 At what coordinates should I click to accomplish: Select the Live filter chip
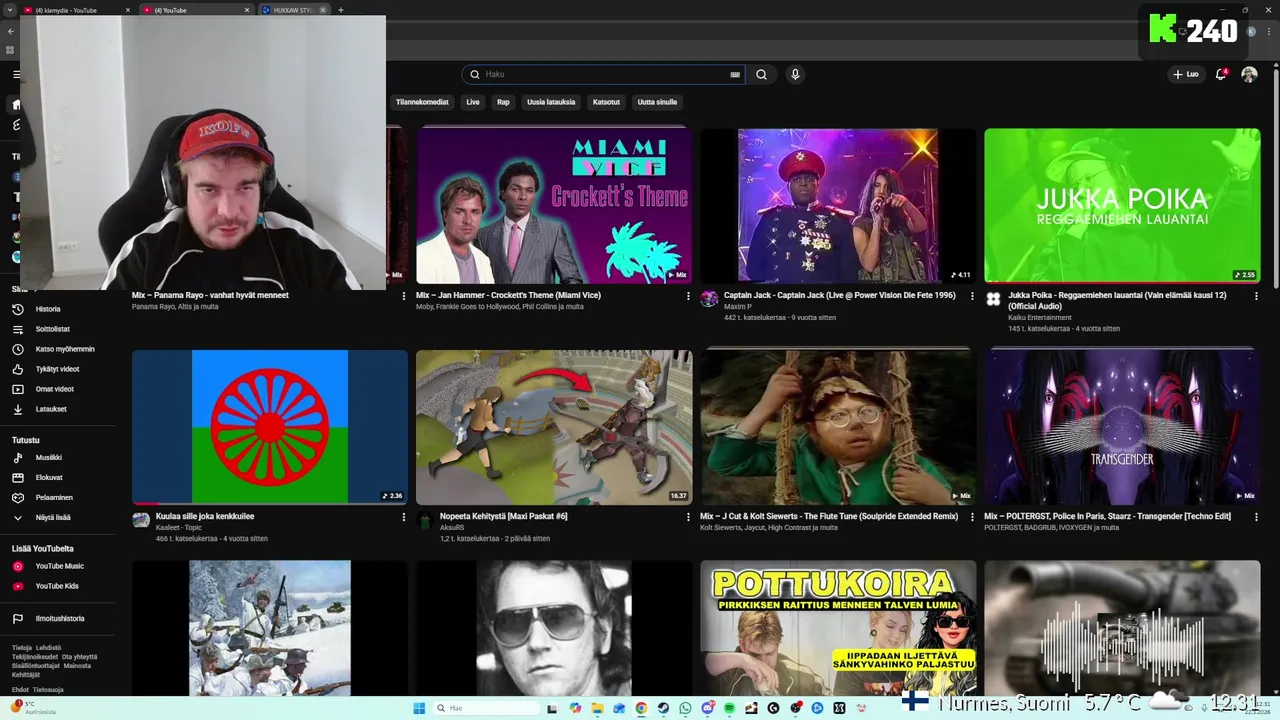pyautogui.click(x=473, y=102)
